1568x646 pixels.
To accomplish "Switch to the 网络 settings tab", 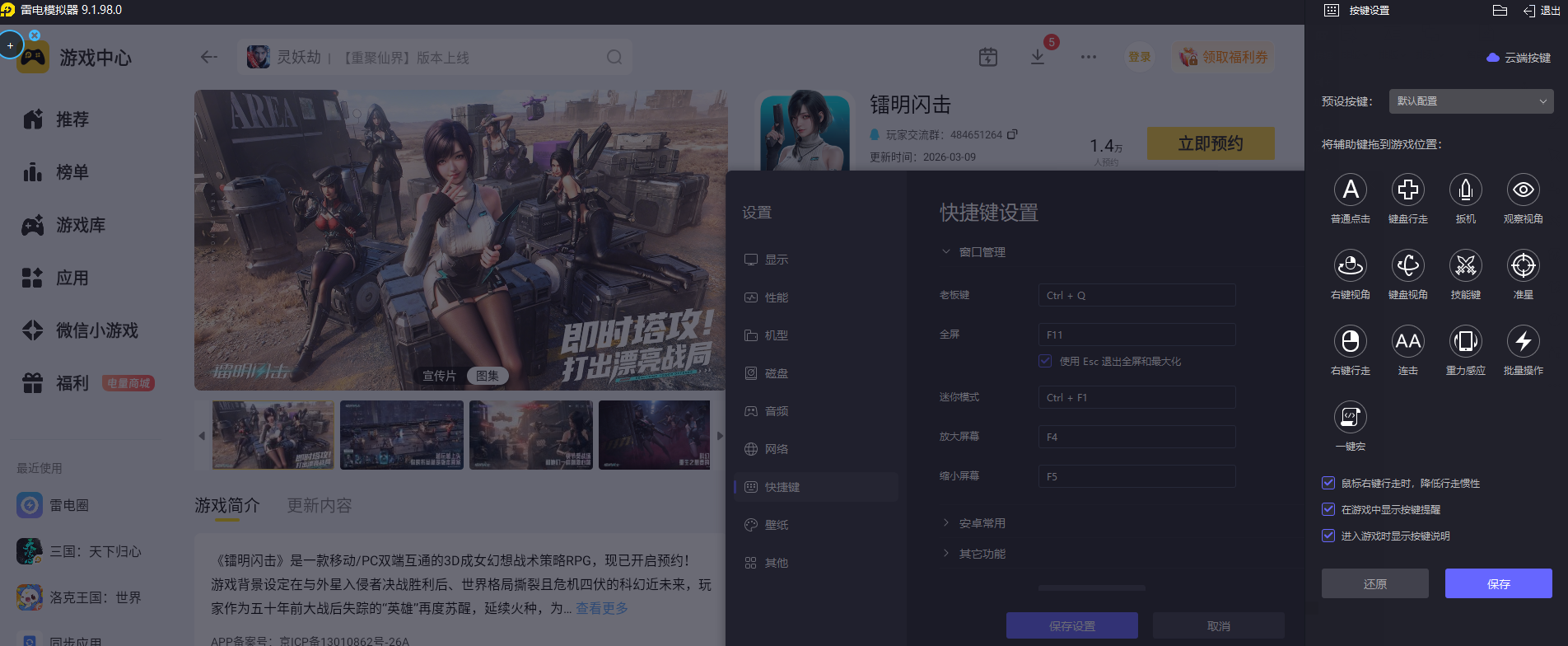I will point(776,449).
